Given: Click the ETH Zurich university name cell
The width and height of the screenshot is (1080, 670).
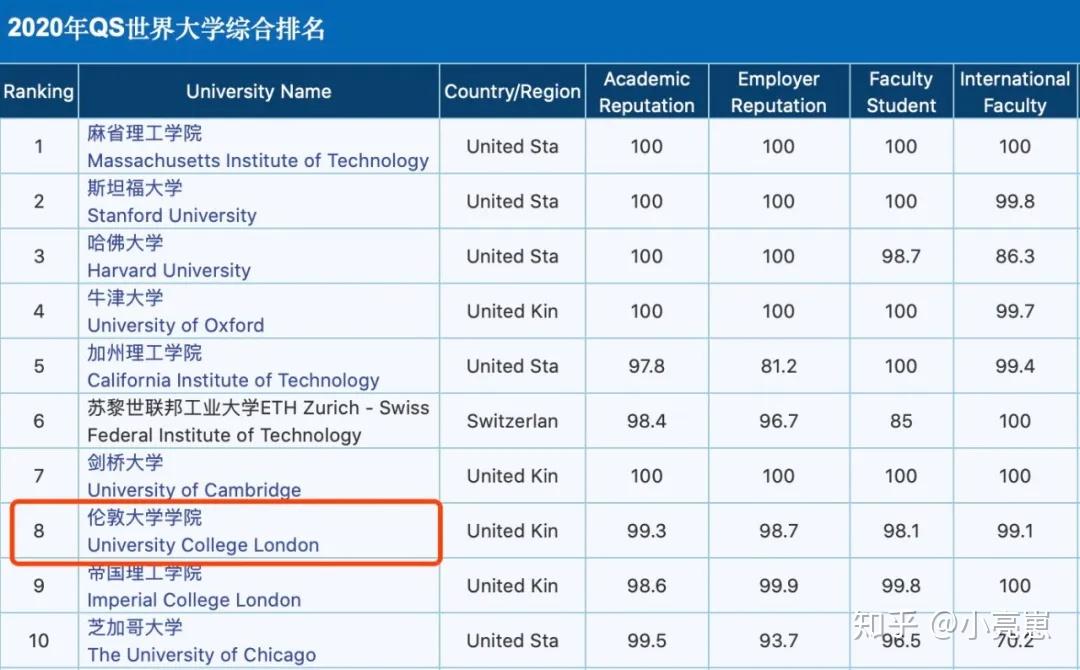Looking at the screenshot, I should [259, 421].
